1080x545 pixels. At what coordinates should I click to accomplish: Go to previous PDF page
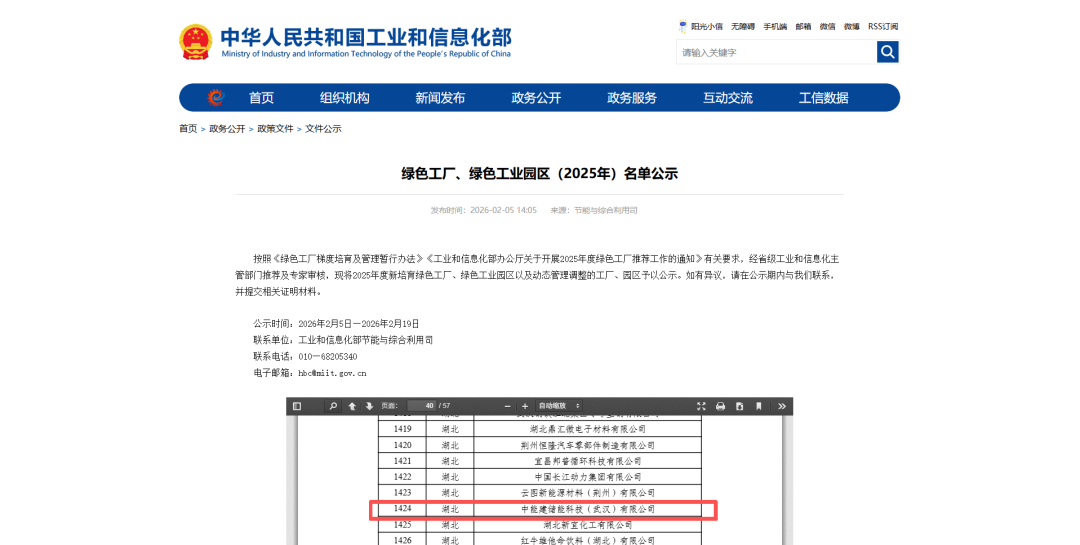click(352, 406)
